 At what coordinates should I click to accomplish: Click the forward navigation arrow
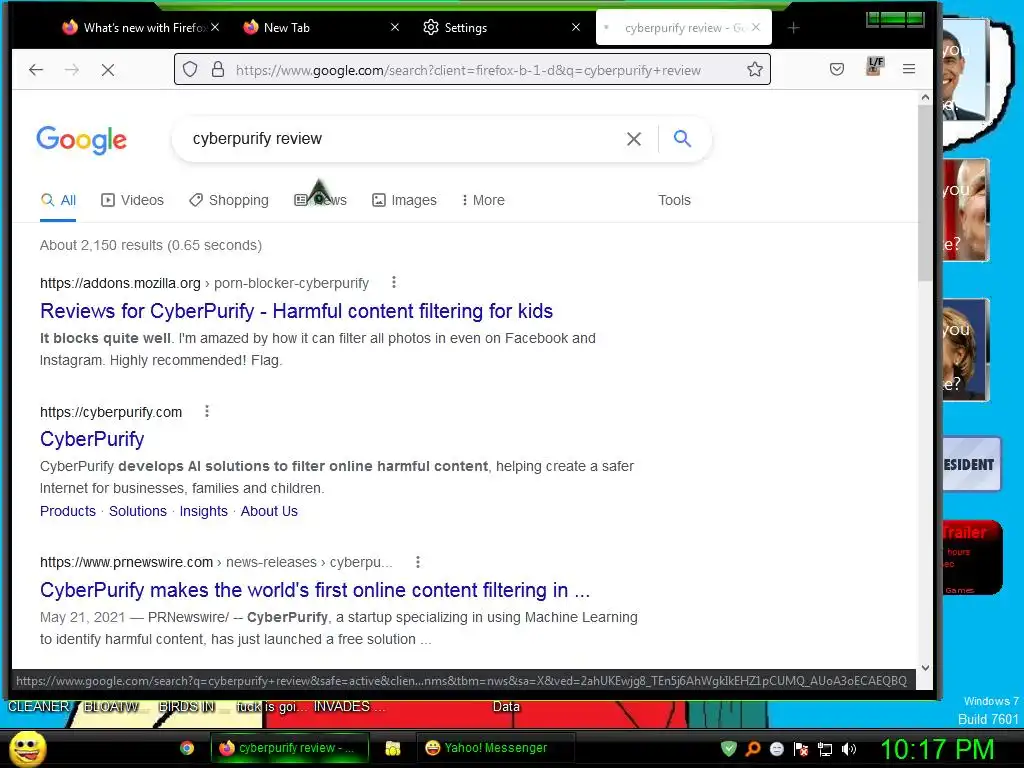tap(72, 69)
